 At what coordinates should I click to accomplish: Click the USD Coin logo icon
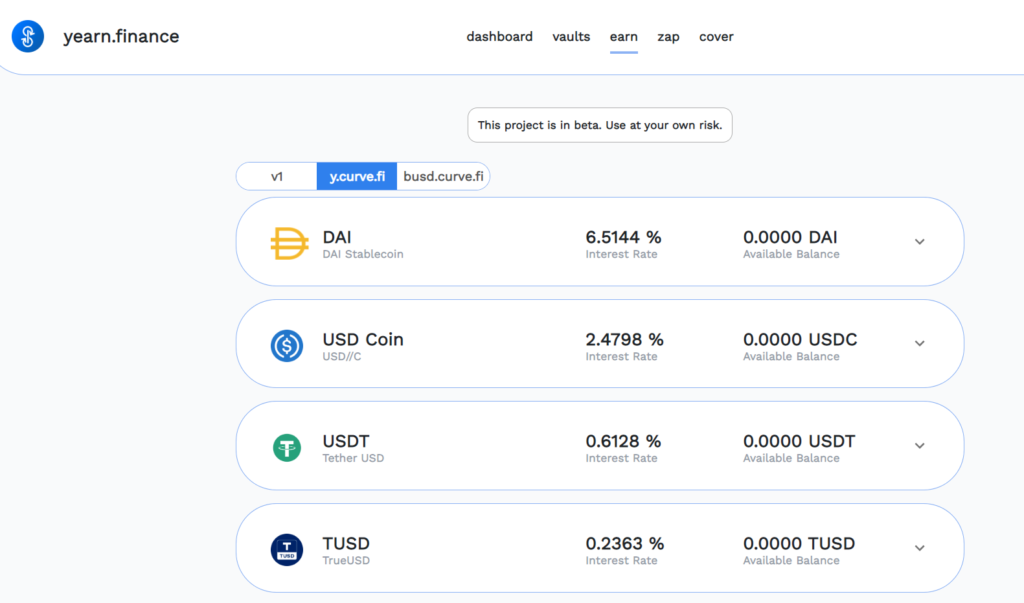pos(287,346)
